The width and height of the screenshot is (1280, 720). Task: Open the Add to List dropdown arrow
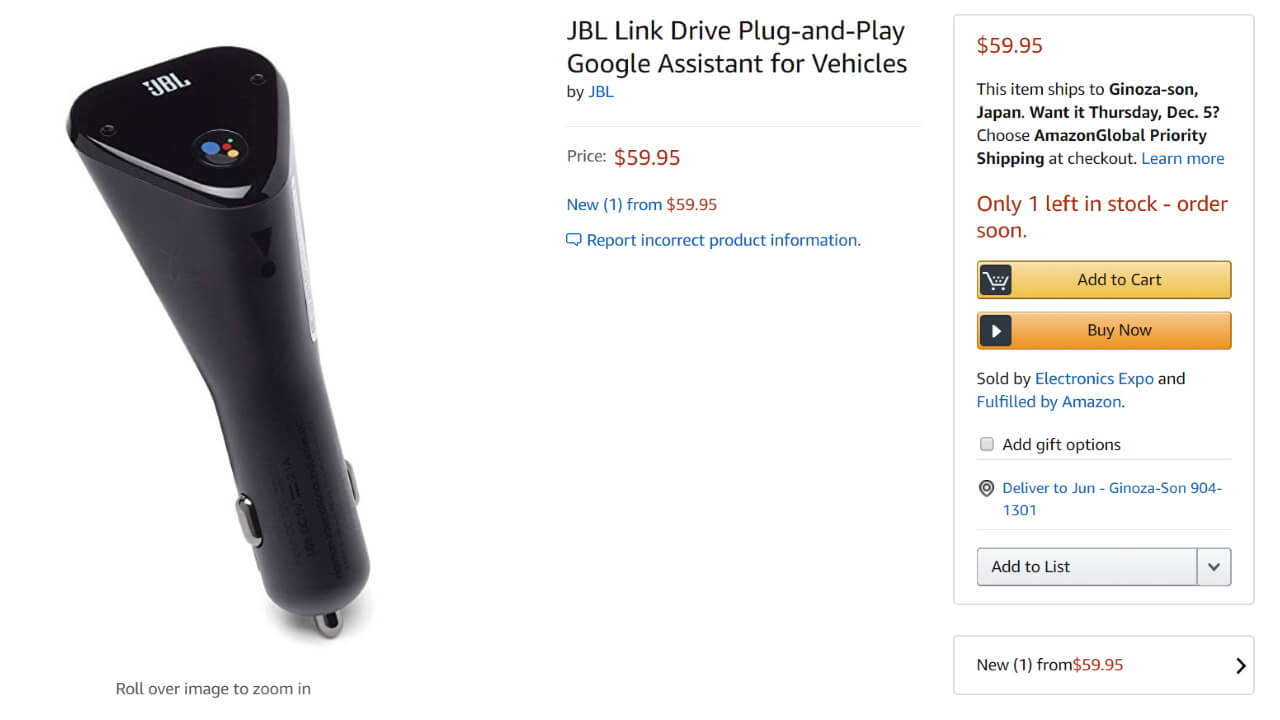pyautogui.click(x=1214, y=567)
